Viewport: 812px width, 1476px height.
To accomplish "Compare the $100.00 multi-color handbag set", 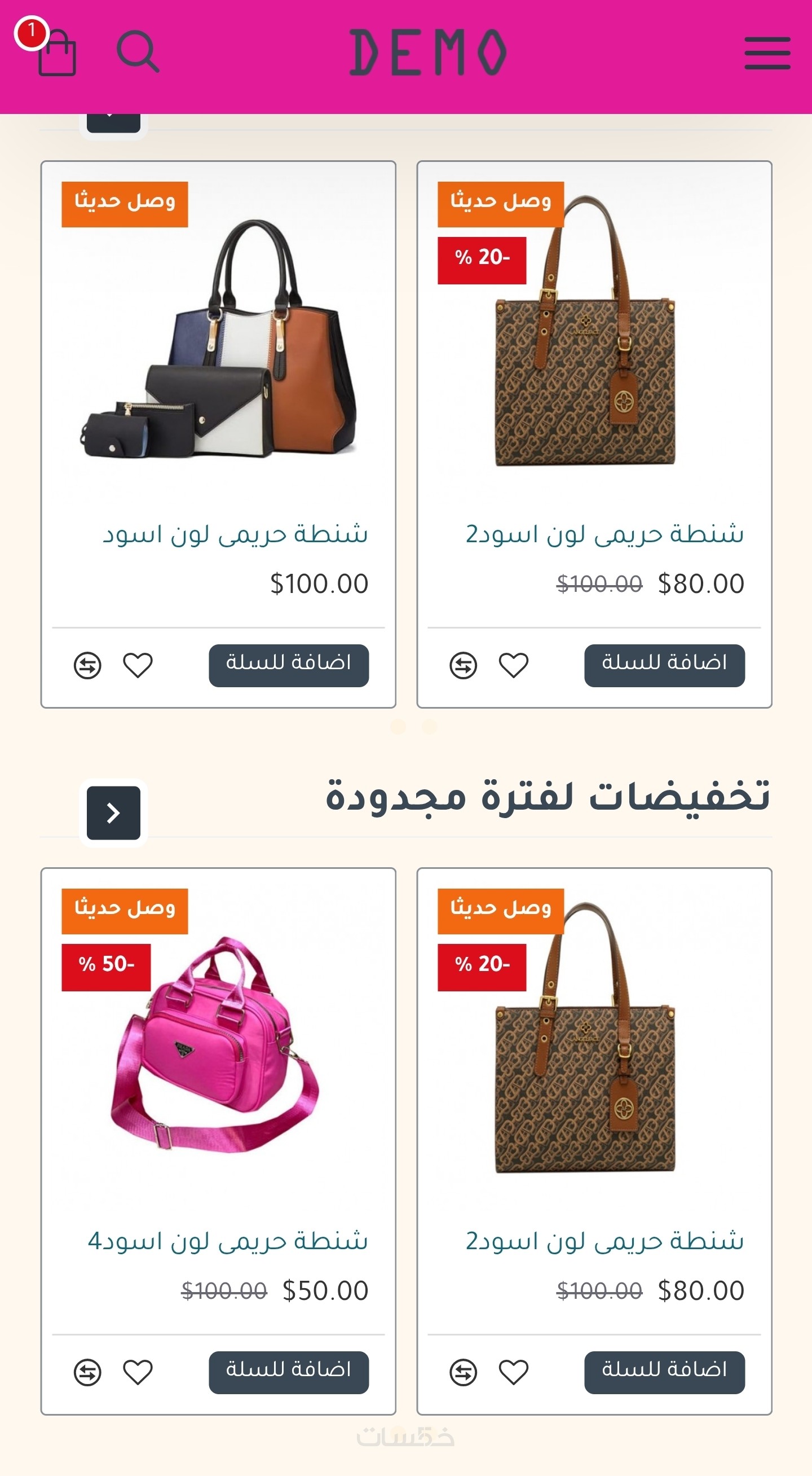I will click(87, 665).
